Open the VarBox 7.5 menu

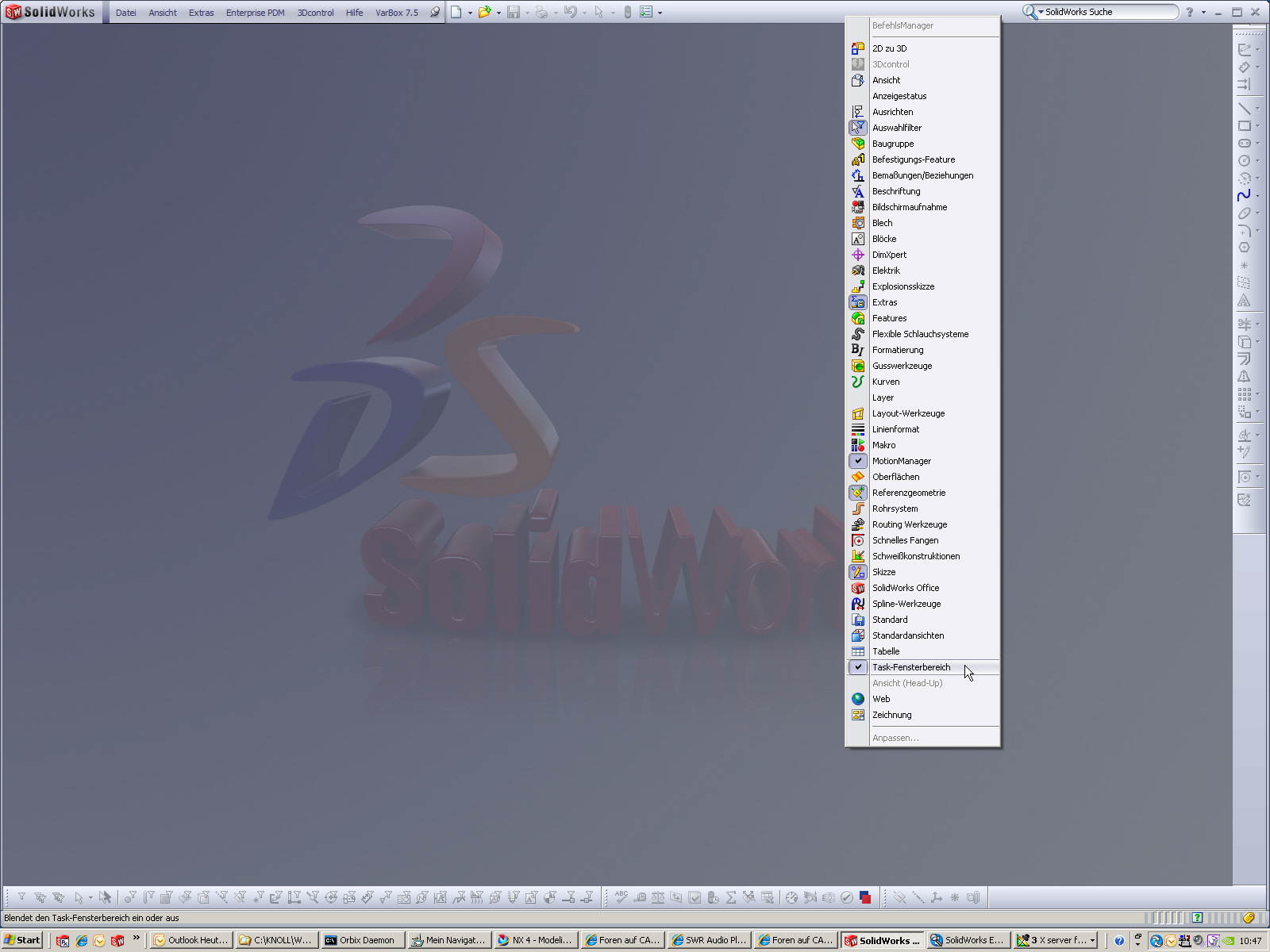(397, 13)
